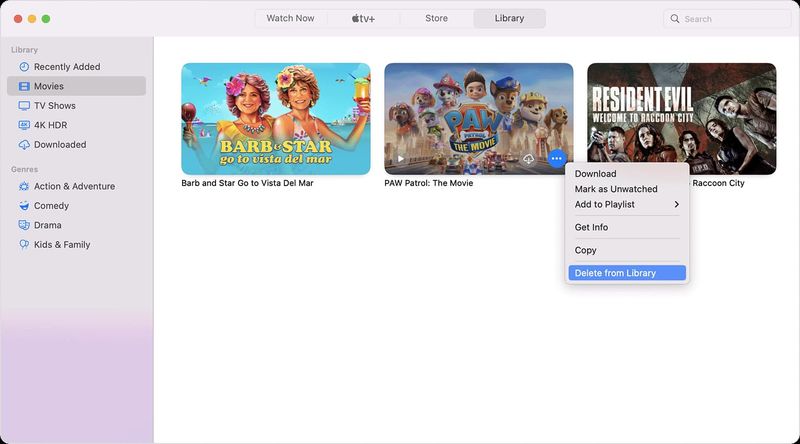800x444 pixels.
Task: Click the red close window button
Action: 18,19
